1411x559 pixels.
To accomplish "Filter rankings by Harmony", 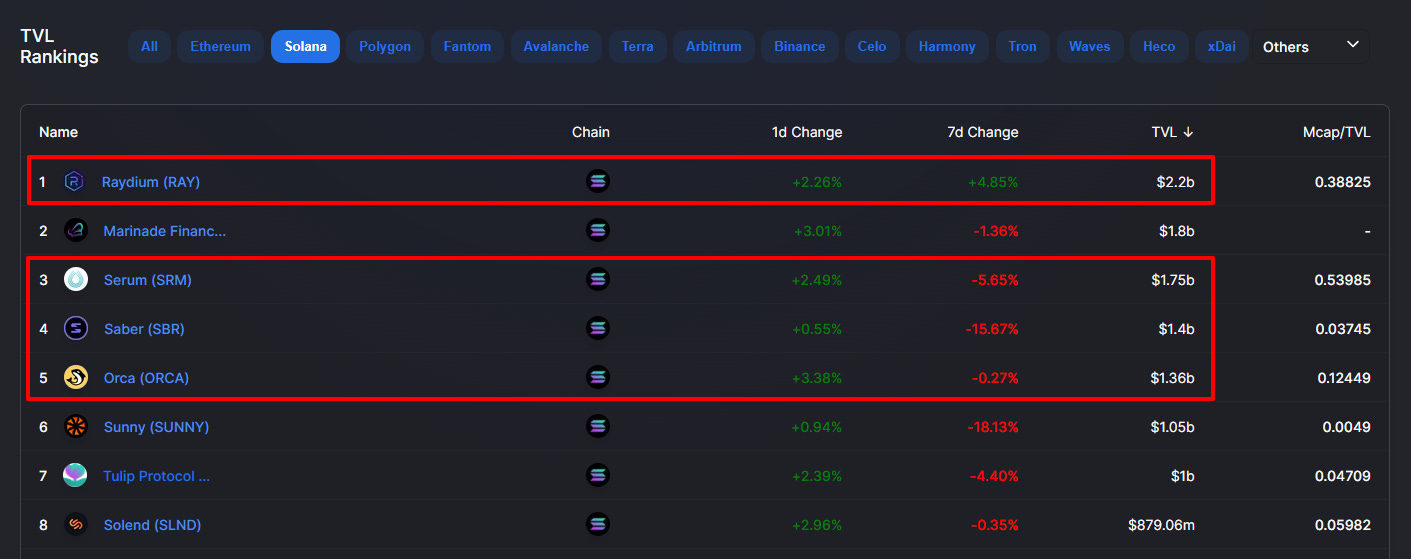I will pos(947,46).
